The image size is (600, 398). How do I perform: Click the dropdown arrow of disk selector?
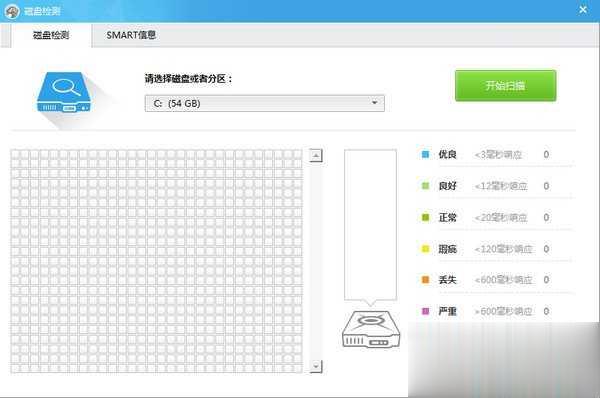[375, 103]
